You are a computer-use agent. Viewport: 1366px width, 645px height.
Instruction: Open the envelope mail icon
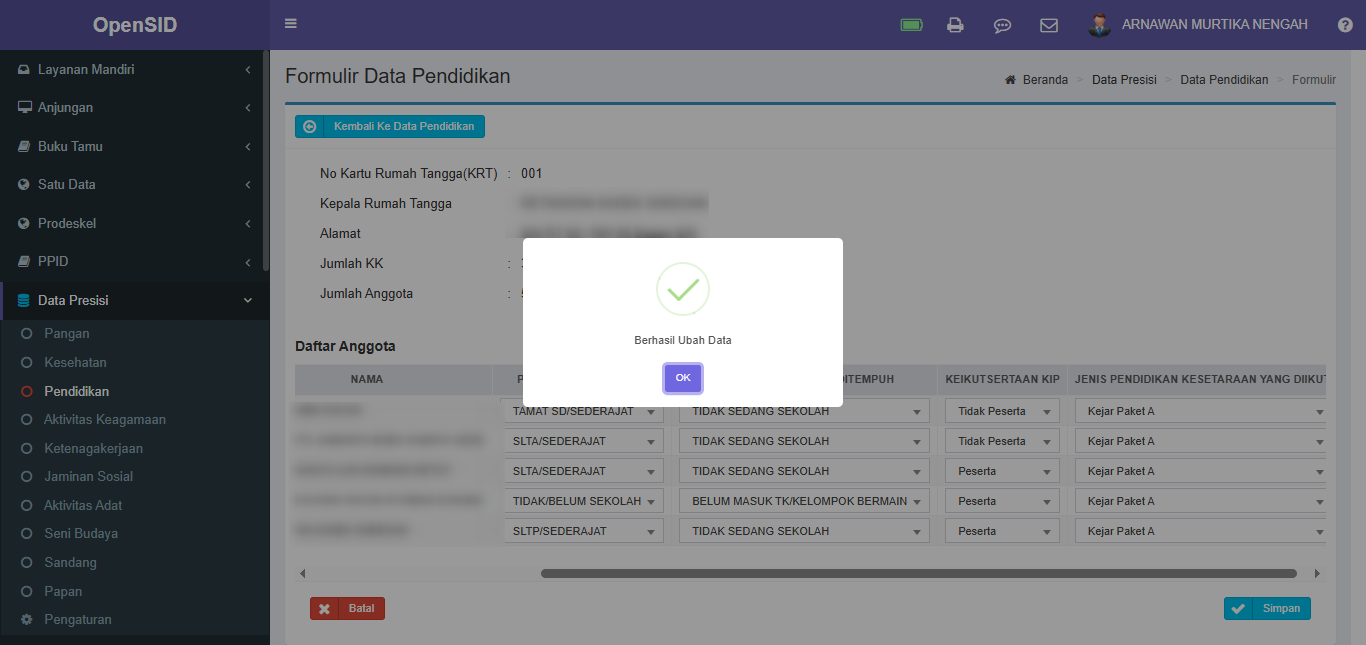(x=1049, y=25)
